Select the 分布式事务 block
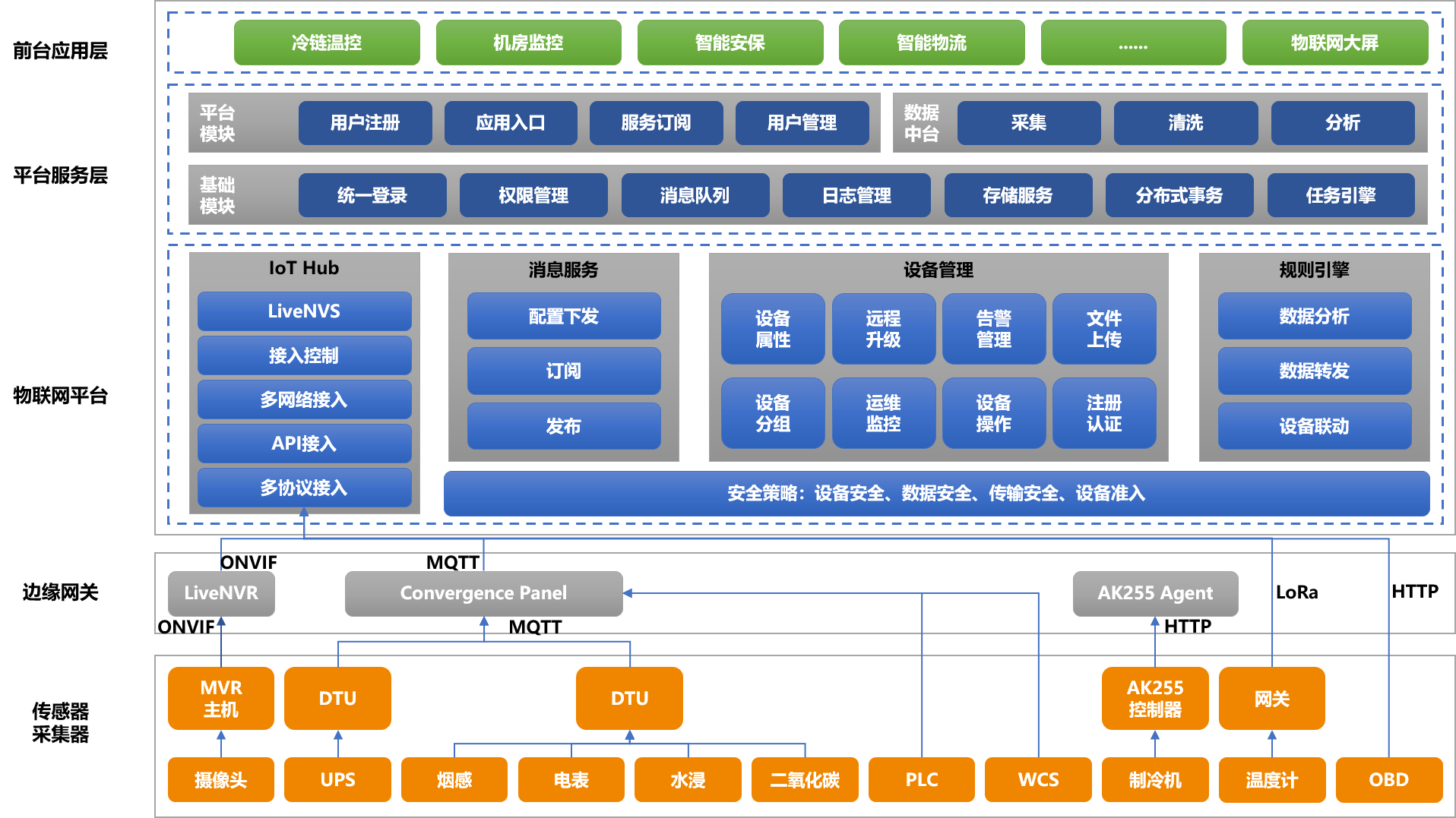The height and width of the screenshot is (818, 1456). tap(1179, 195)
